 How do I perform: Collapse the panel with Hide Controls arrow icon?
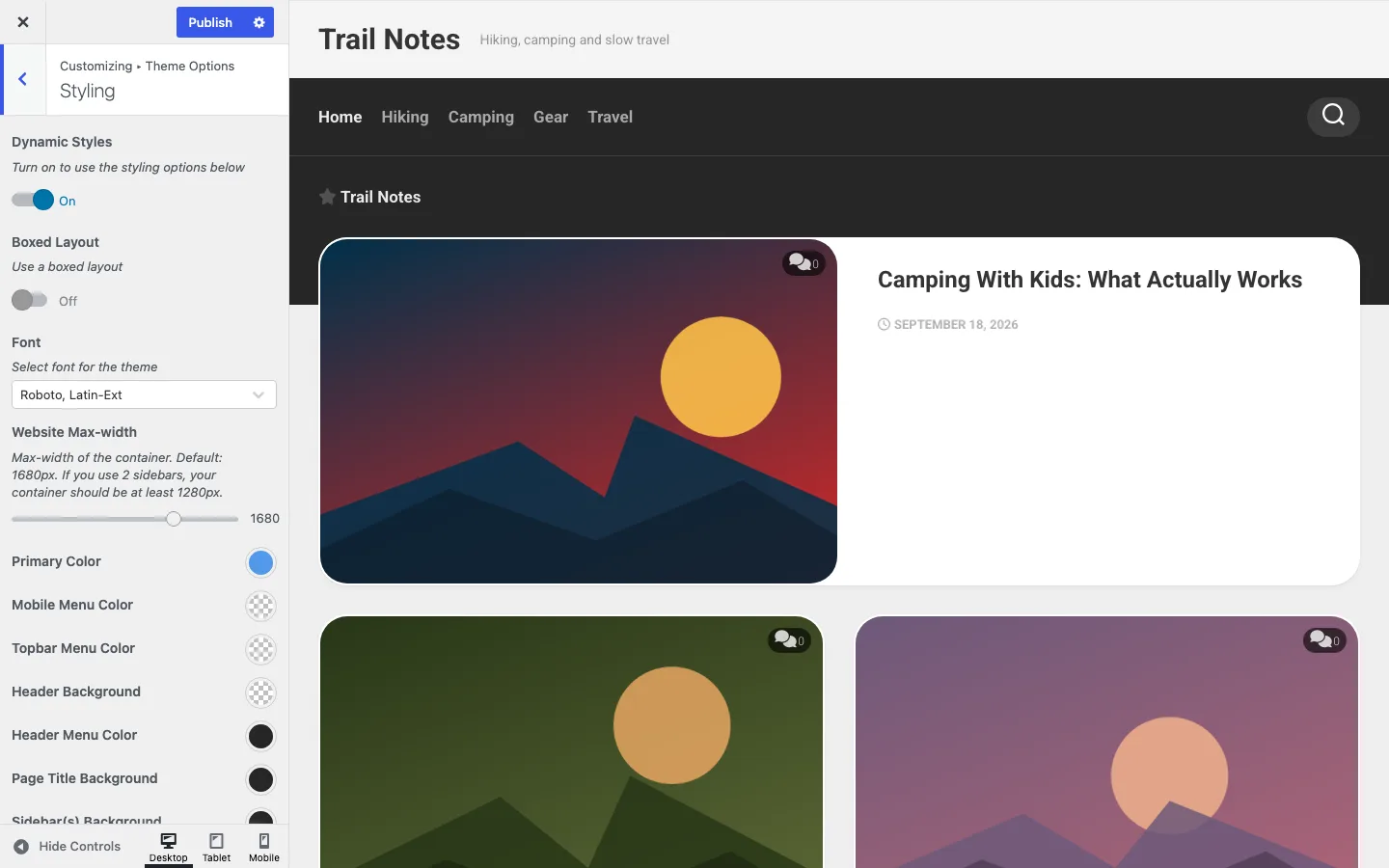tap(21, 847)
